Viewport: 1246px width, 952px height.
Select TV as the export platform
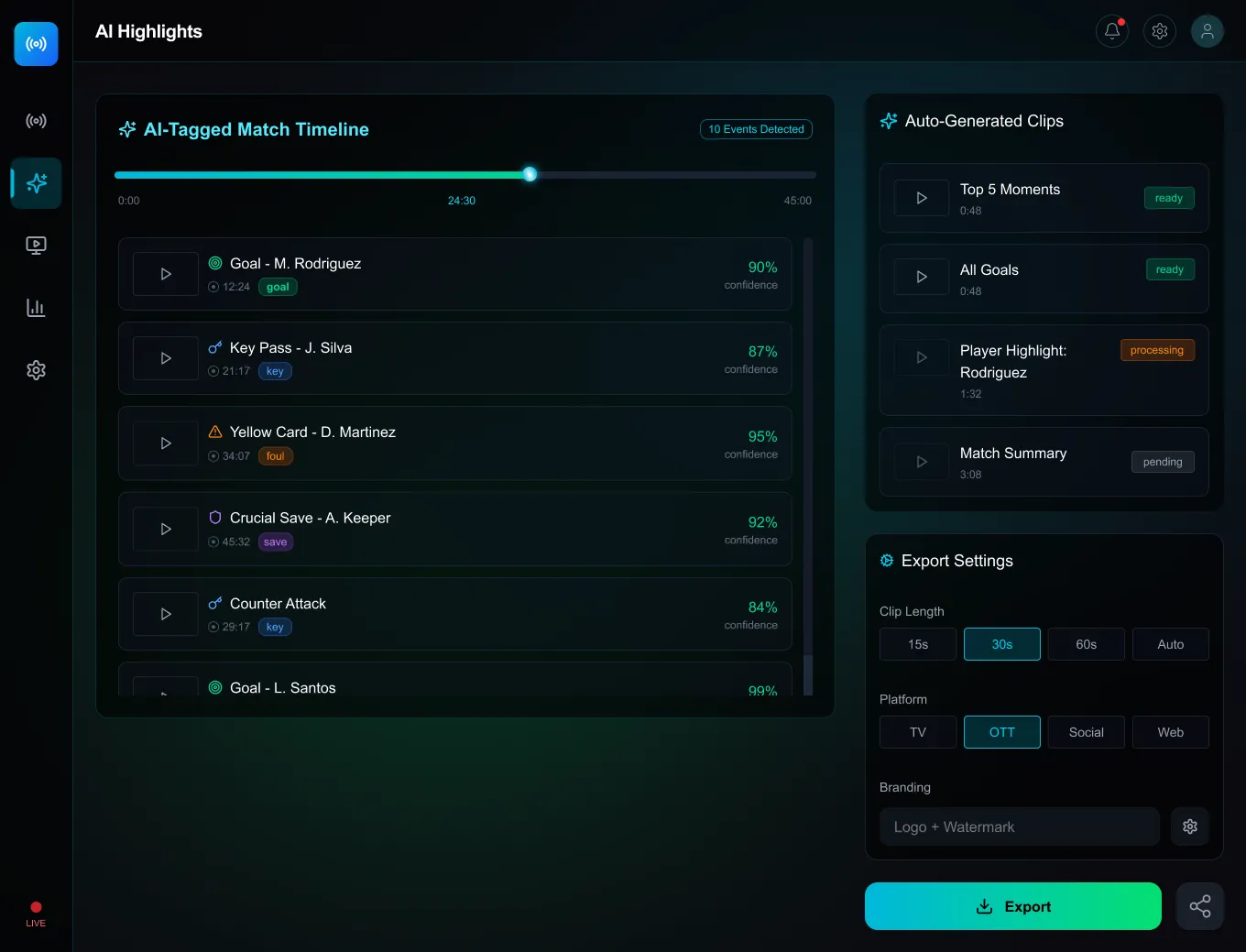tap(917, 732)
